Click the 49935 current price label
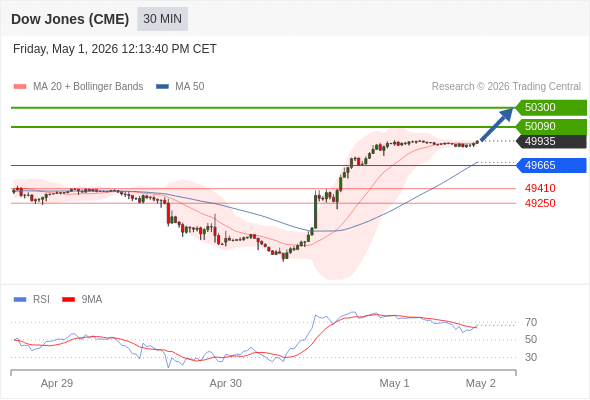Screen dimensions: 590x400 [x=551, y=141]
